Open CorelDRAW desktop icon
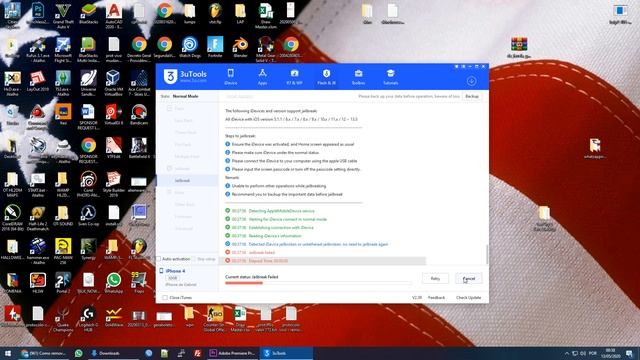The width and height of the screenshot is (640, 360). pos(12,218)
